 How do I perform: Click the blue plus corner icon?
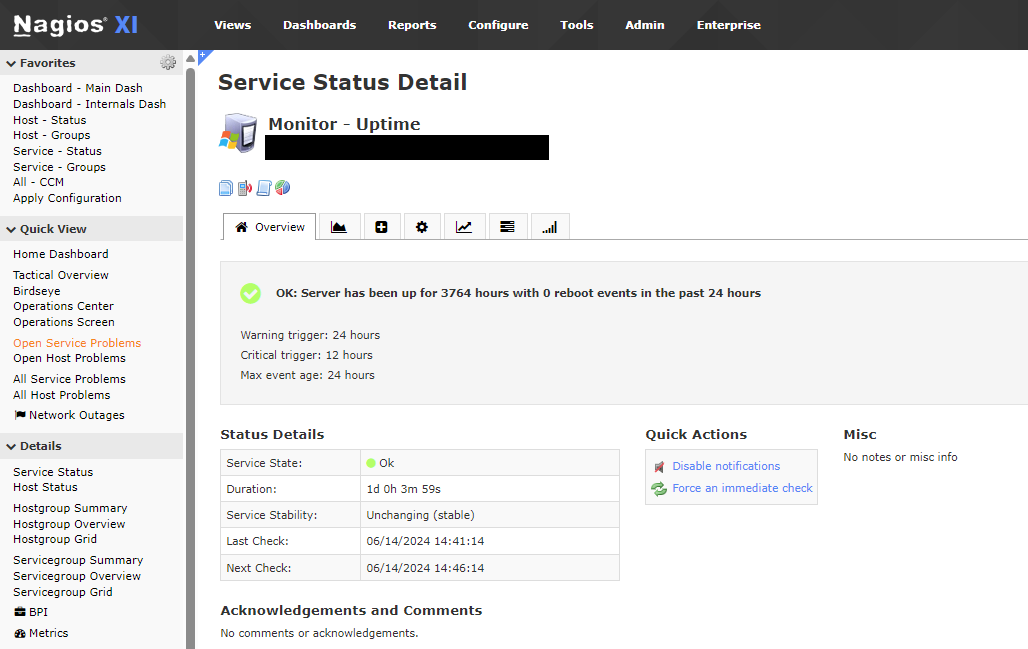(x=204, y=56)
